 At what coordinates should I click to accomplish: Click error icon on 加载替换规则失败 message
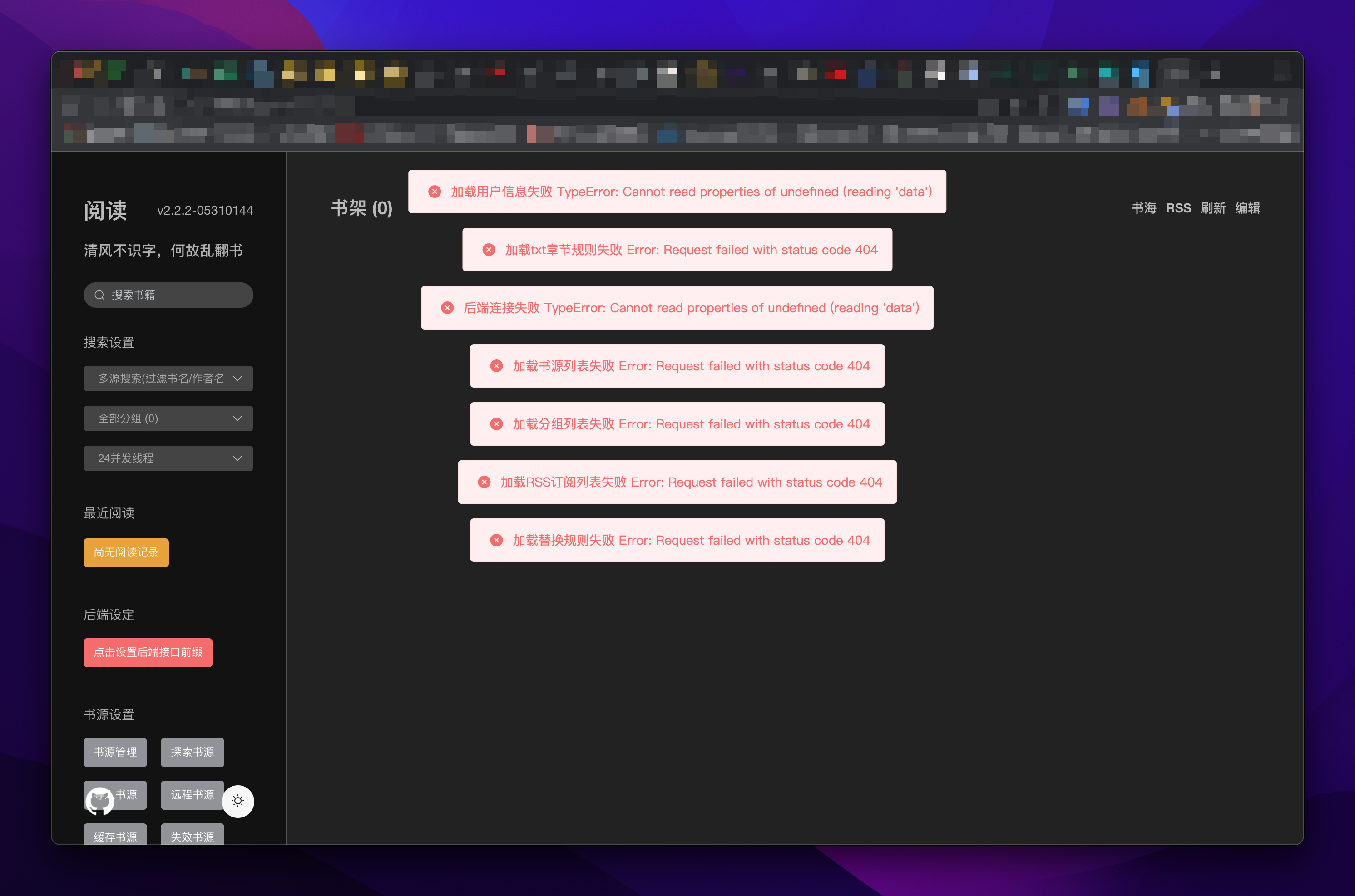[496, 540]
